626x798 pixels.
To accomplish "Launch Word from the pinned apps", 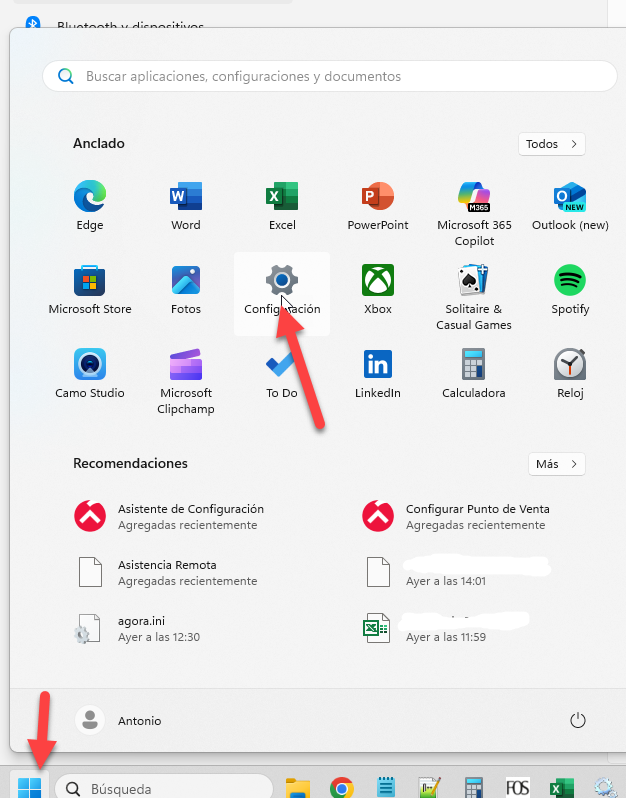I will point(186,206).
